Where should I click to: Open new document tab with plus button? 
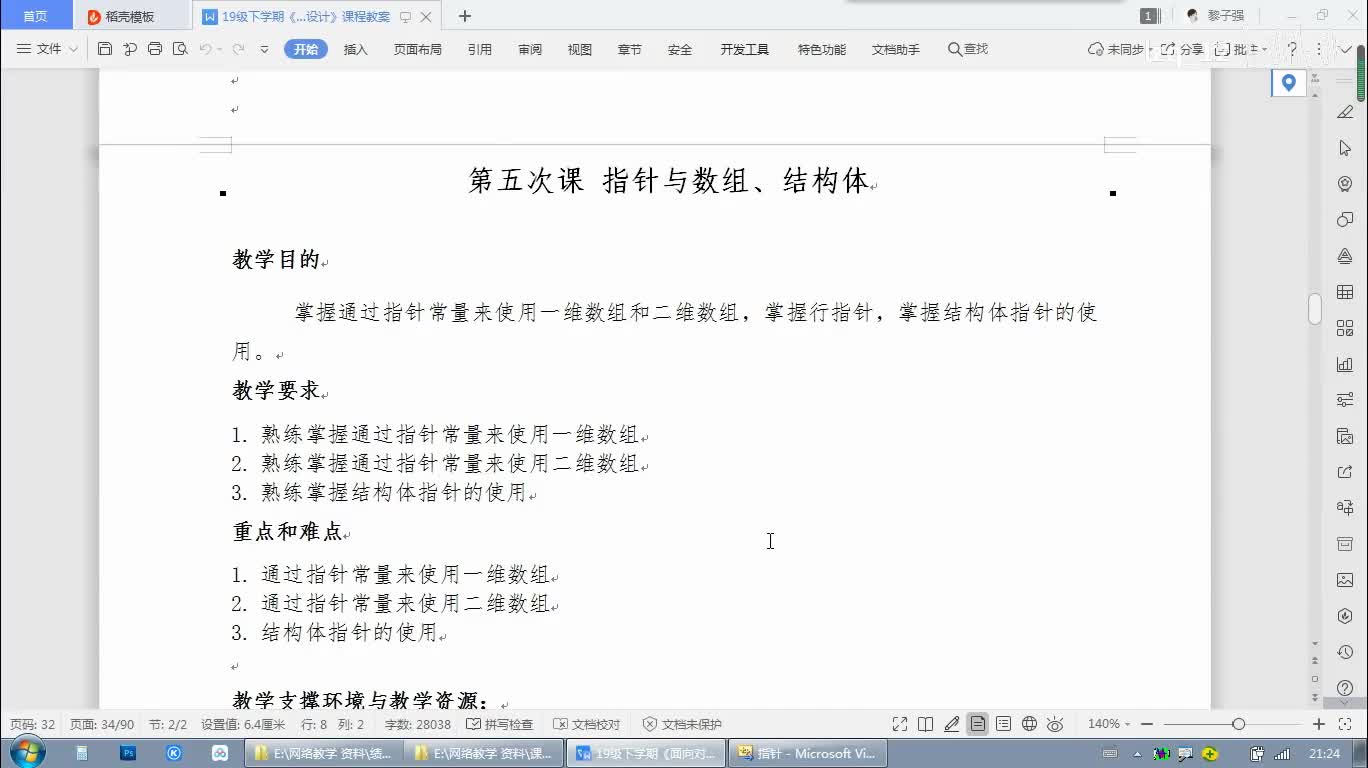[x=464, y=16]
